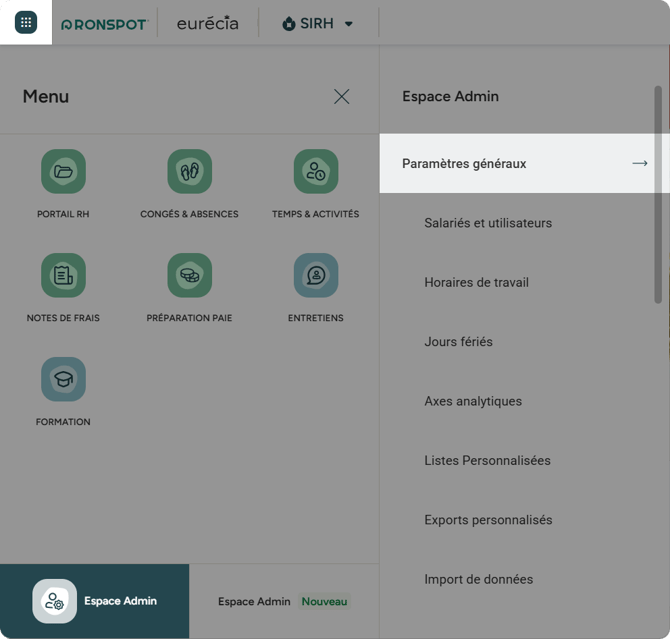The width and height of the screenshot is (670, 639).
Task: Expand the SIRH dropdown selector
Action: coord(318,24)
